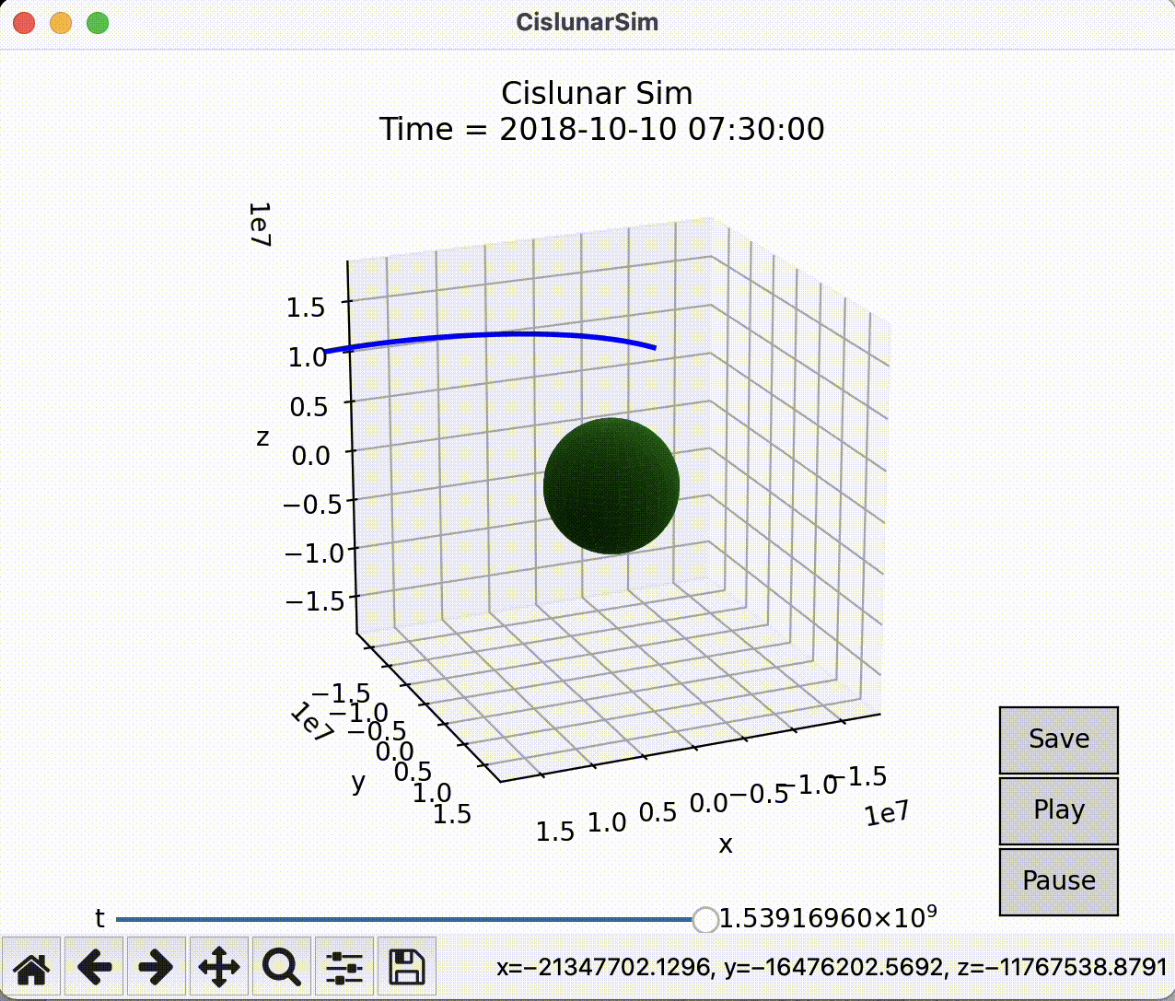
Task: Click the yellow minimize window button
Action: click(61, 23)
